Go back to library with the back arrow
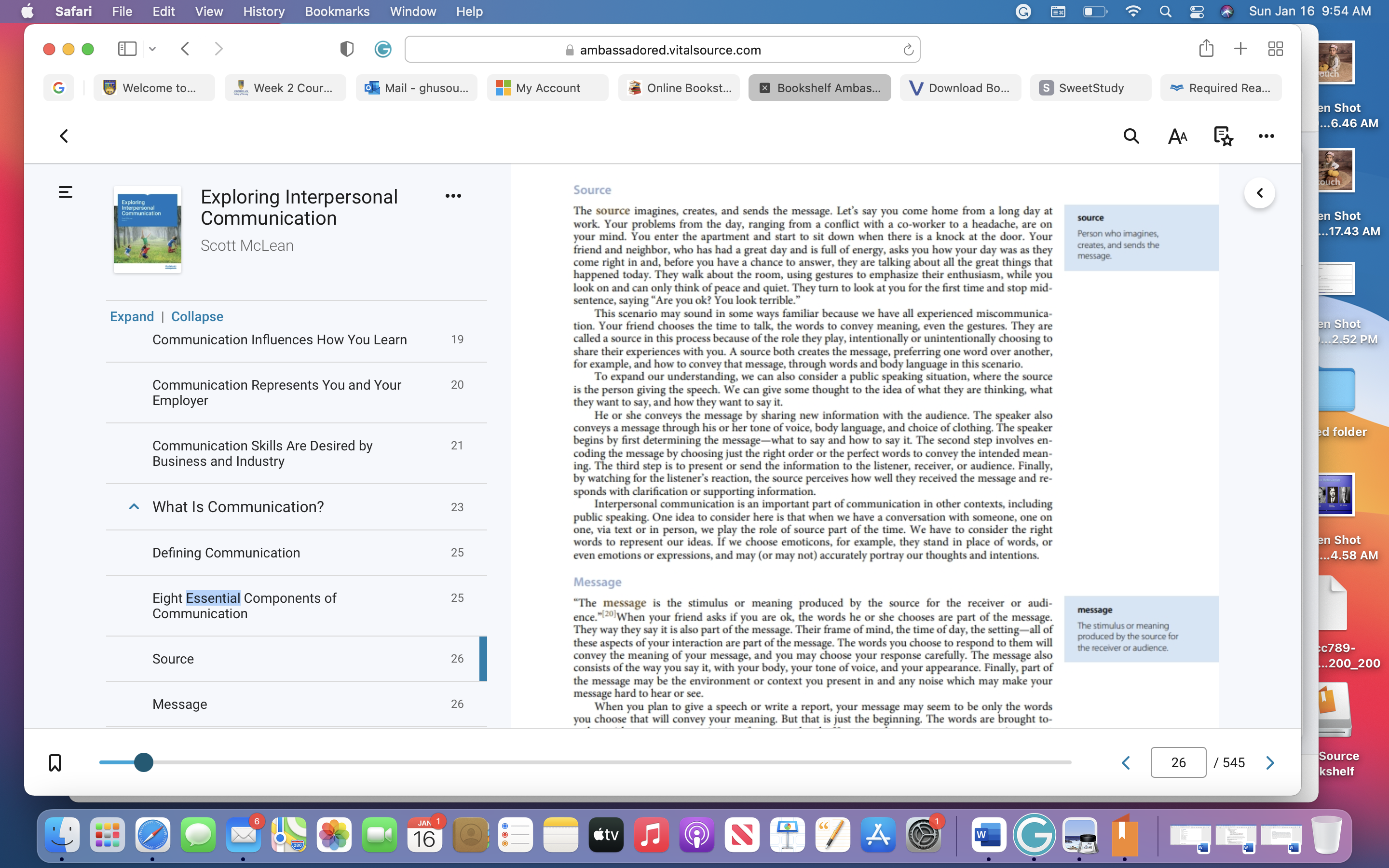 point(64,136)
